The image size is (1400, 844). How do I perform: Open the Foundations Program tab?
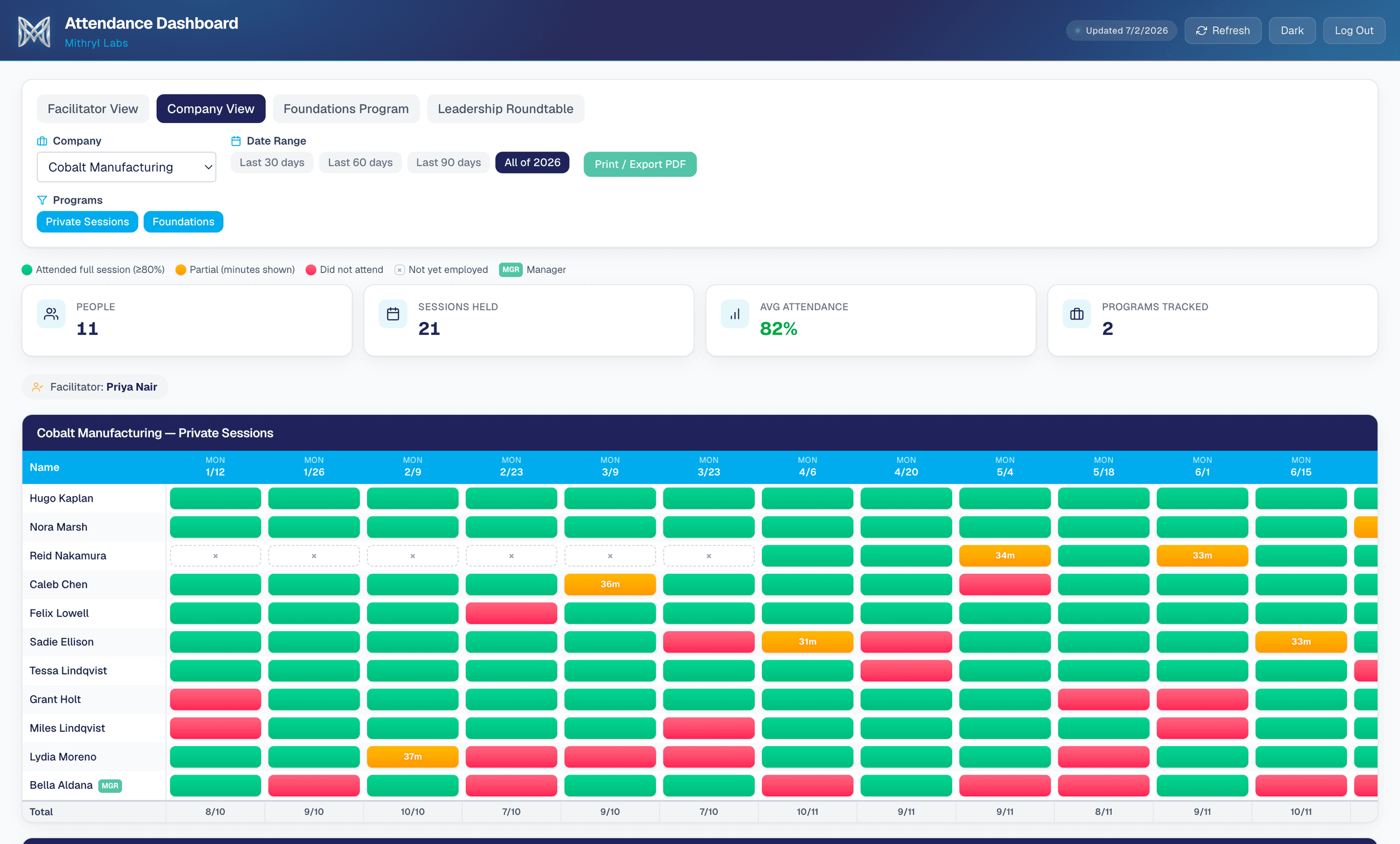click(346, 108)
